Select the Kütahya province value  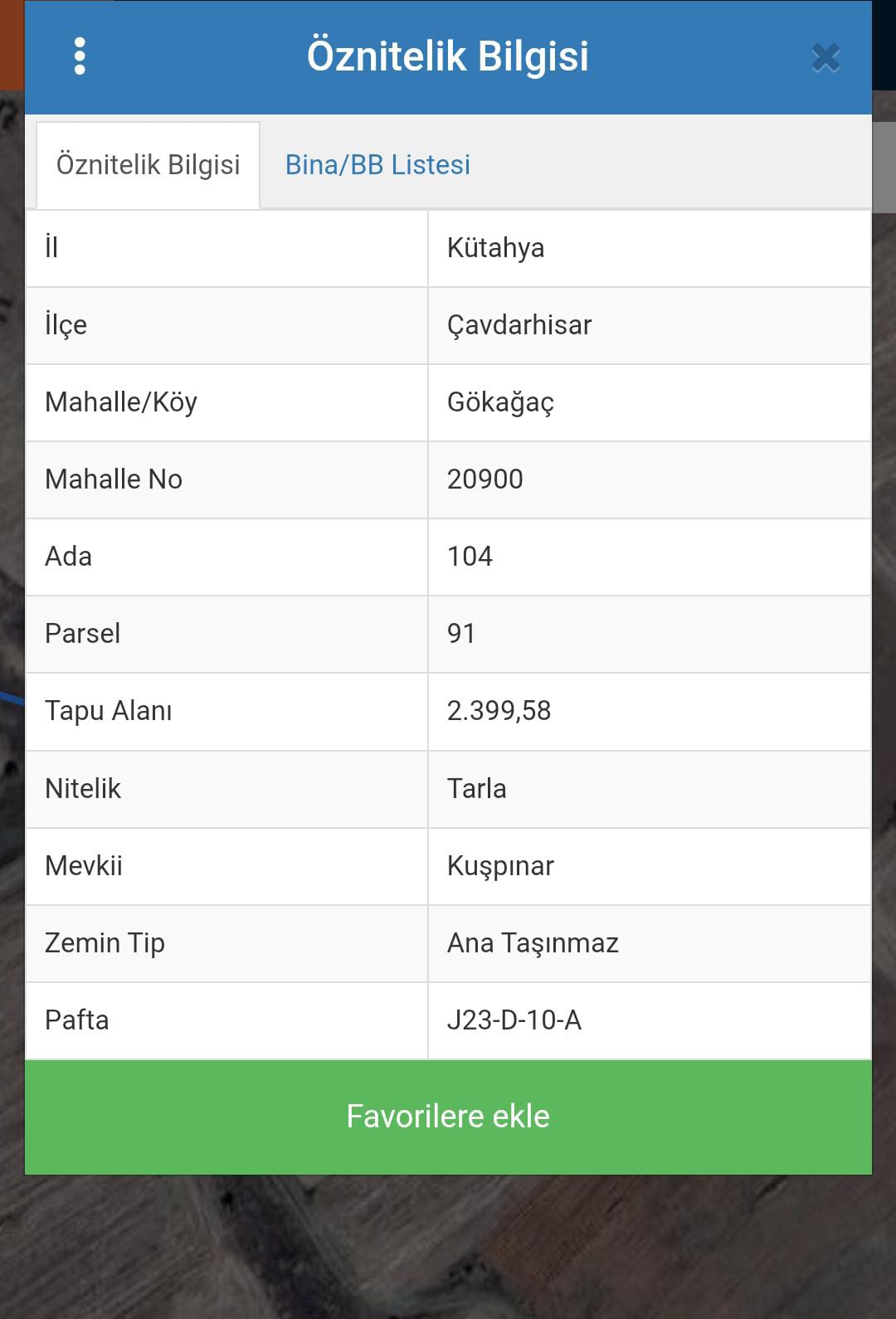tap(495, 248)
